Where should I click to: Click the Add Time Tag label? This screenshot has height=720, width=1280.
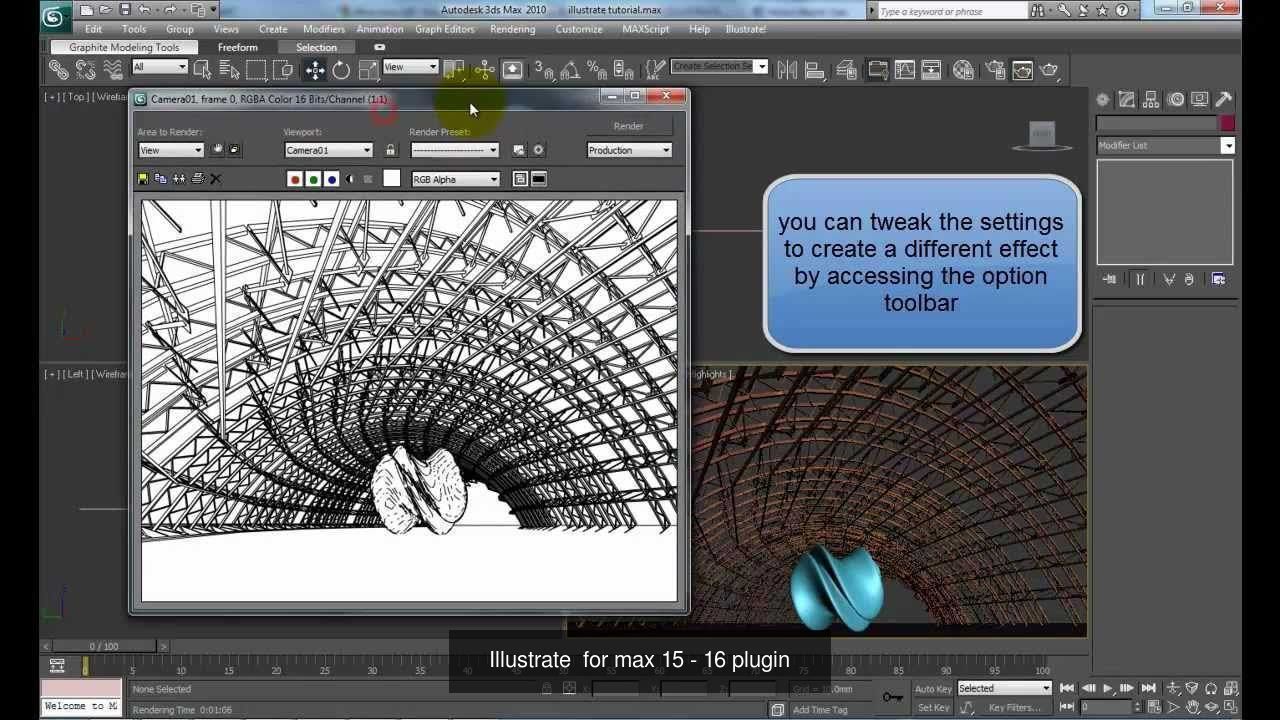point(820,709)
